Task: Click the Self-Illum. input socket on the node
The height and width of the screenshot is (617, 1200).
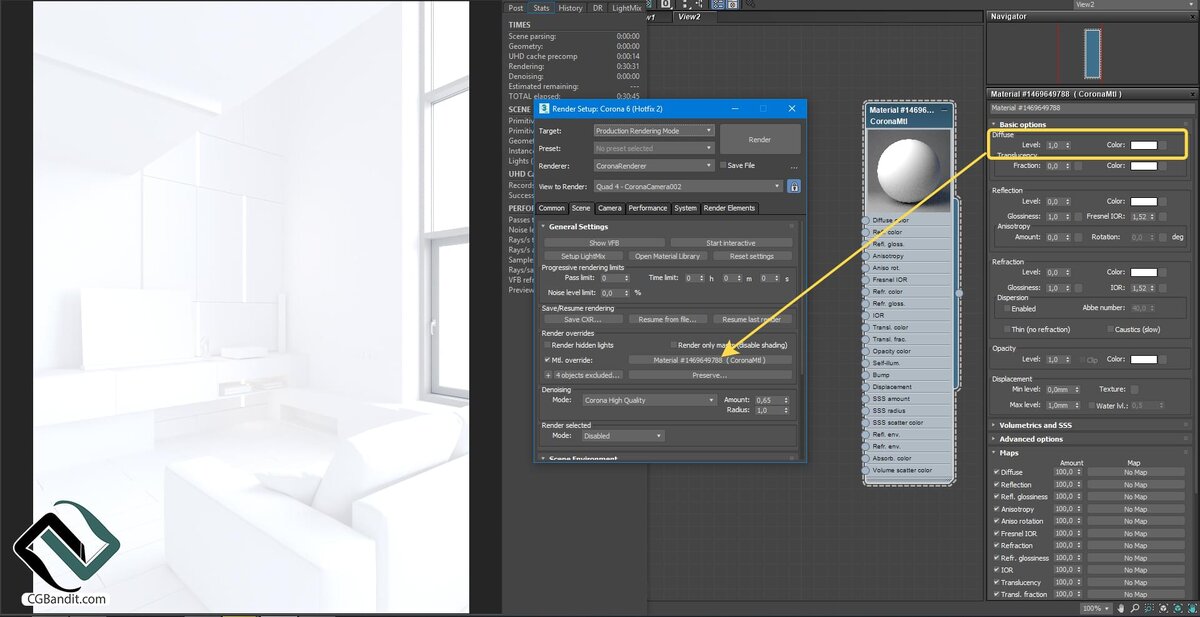Action: click(x=866, y=363)
